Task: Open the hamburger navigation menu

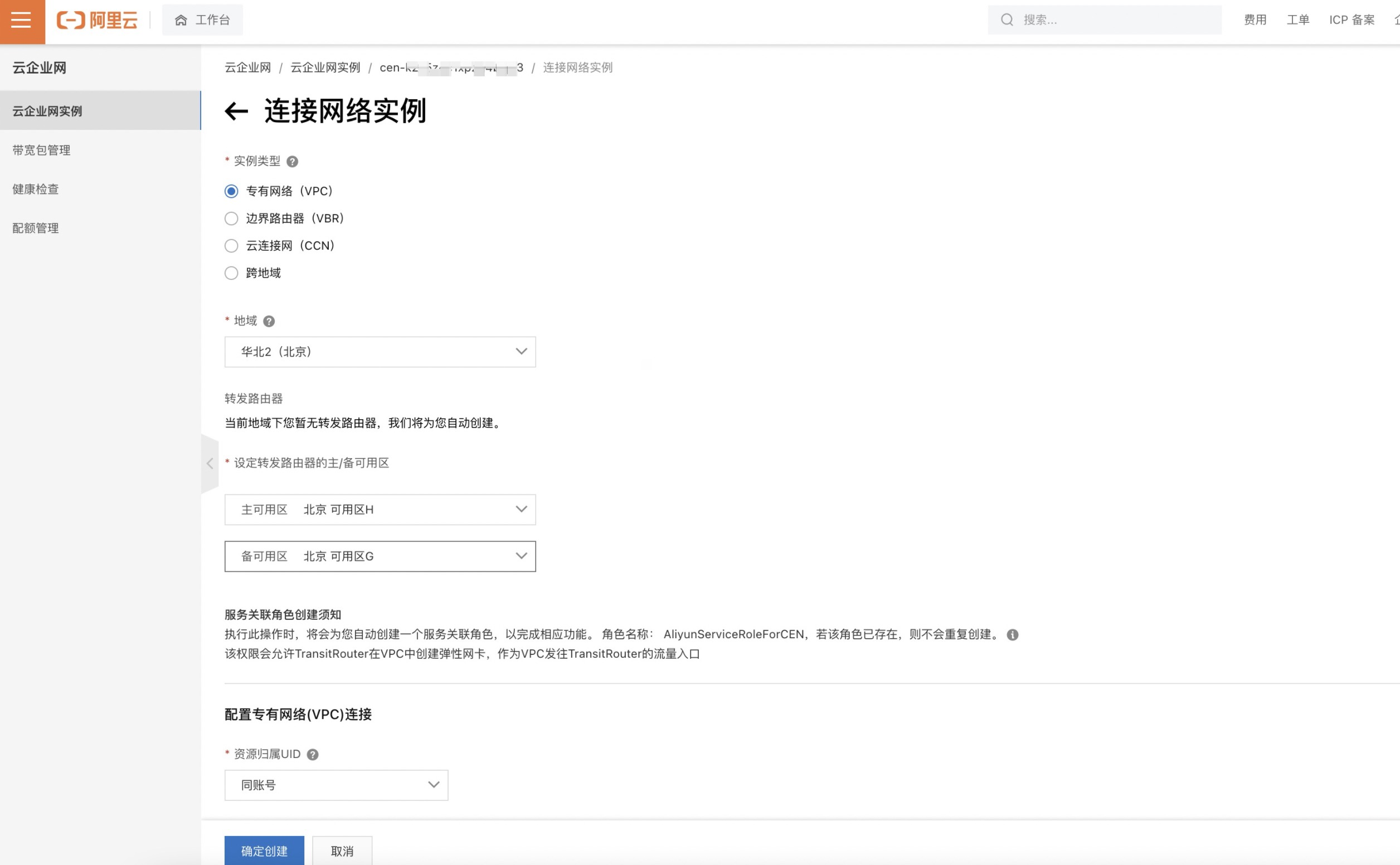Action: point(22,21)
